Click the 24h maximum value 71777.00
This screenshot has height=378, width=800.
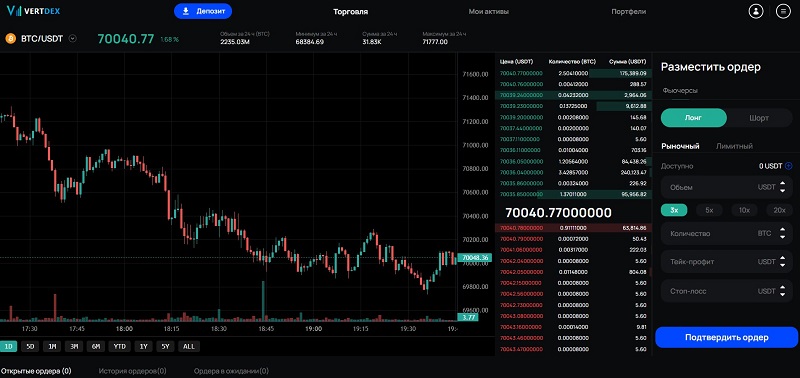click(435, 42)
